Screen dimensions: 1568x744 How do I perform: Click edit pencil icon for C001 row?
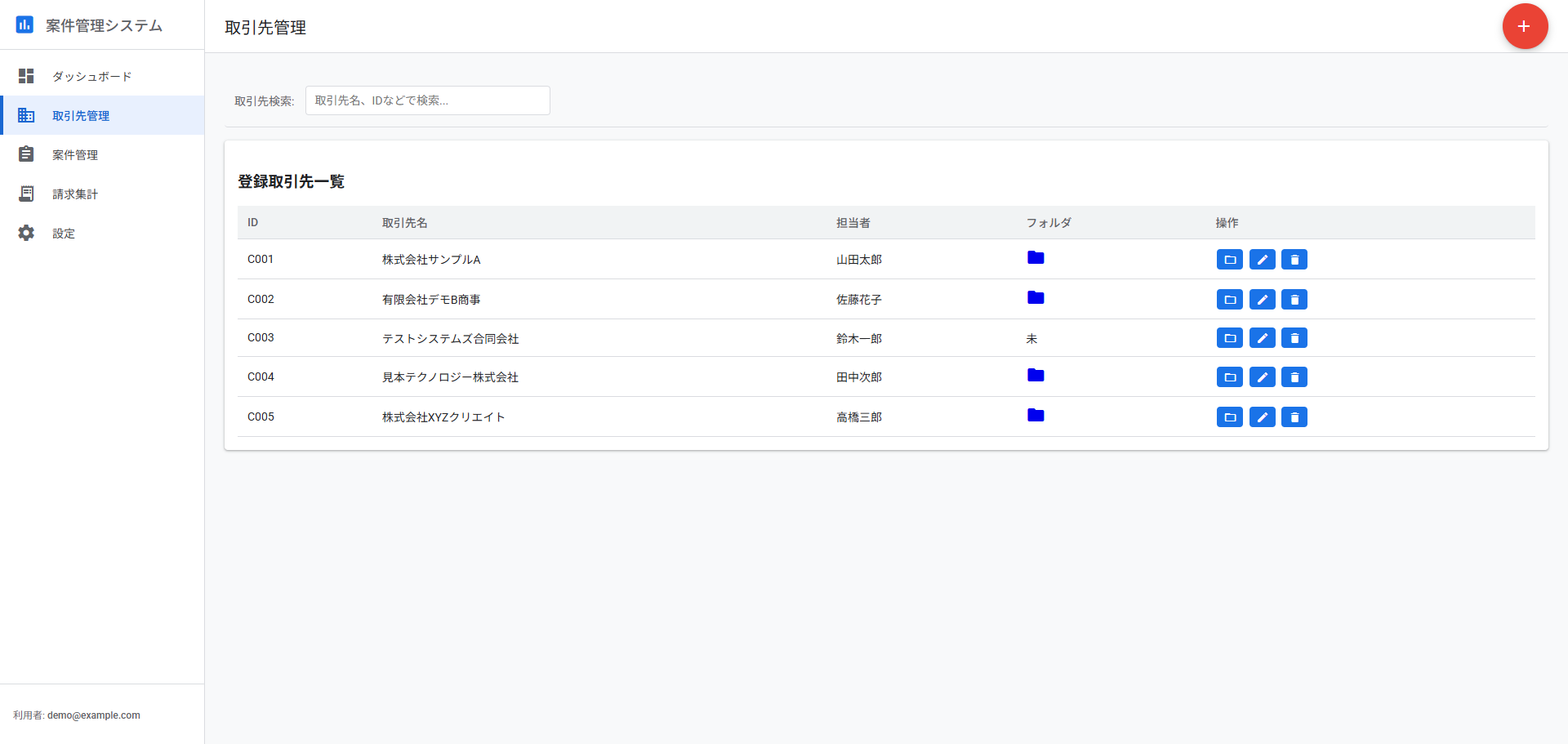point(1262,260)
